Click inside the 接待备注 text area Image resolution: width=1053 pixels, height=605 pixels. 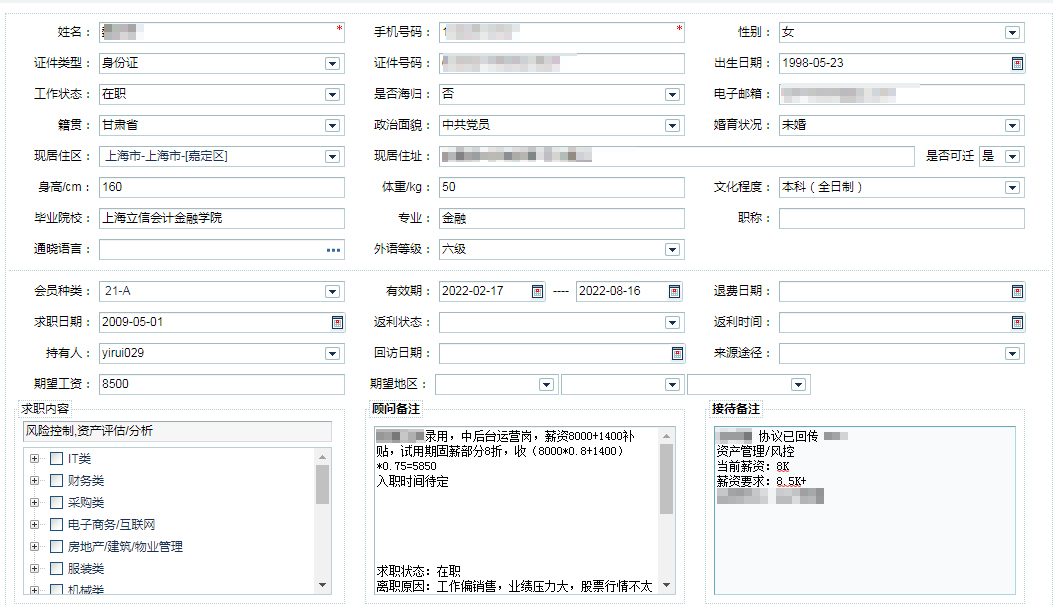[x=864, y=510]
